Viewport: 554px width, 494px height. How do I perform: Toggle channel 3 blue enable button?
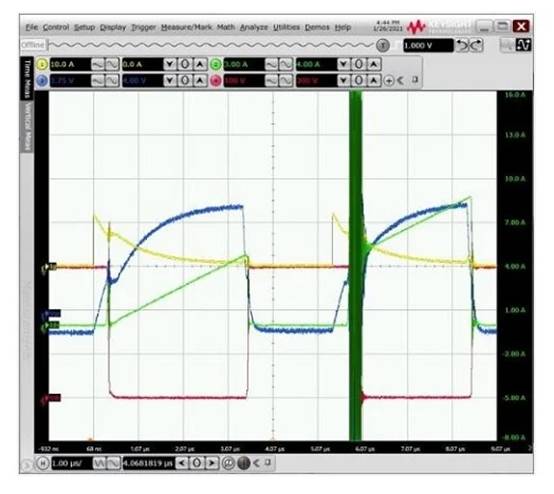[x=42, y=81]
